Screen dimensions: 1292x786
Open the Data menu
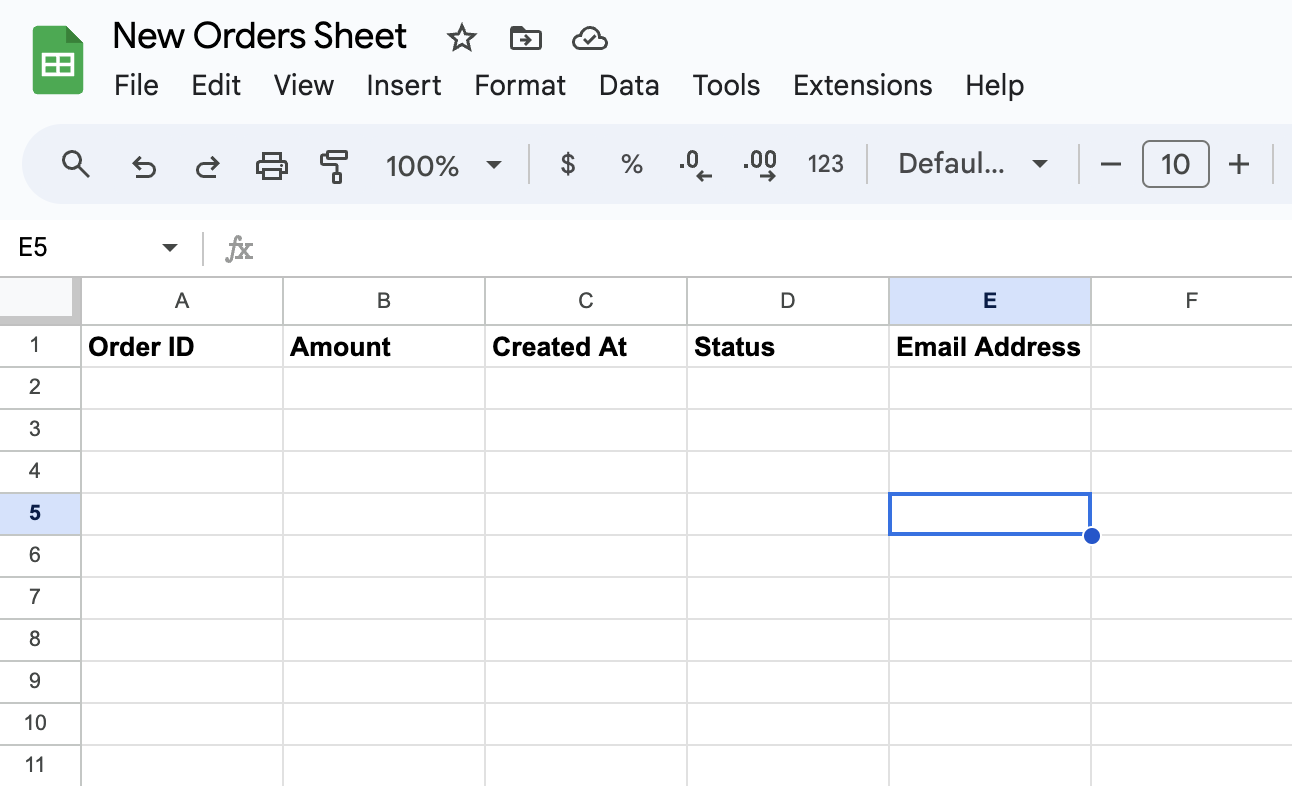629,86
